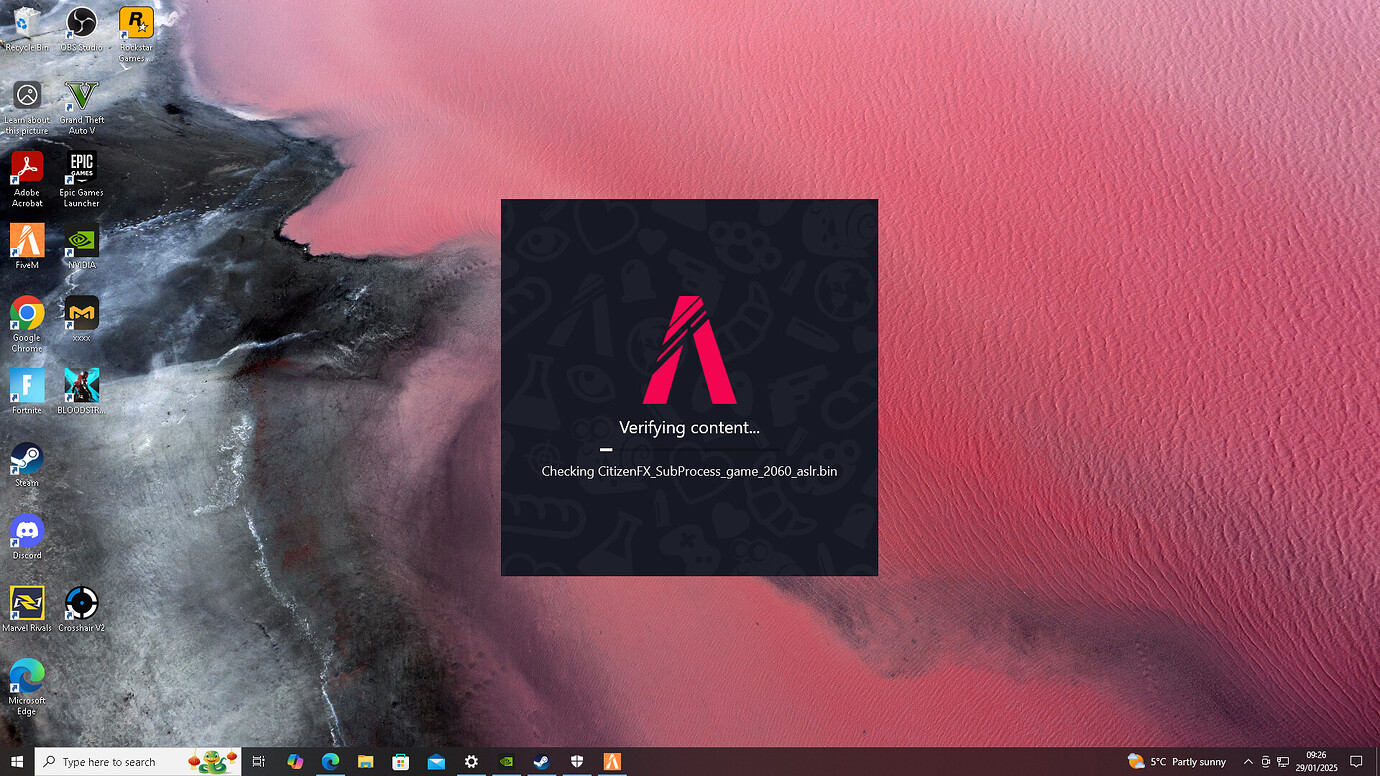Click the Checking CitizenFX_SubProcess_game_2060_aslr.bin text
Image resolution: width=1380 pixels, height=776 pixels.
689,471
